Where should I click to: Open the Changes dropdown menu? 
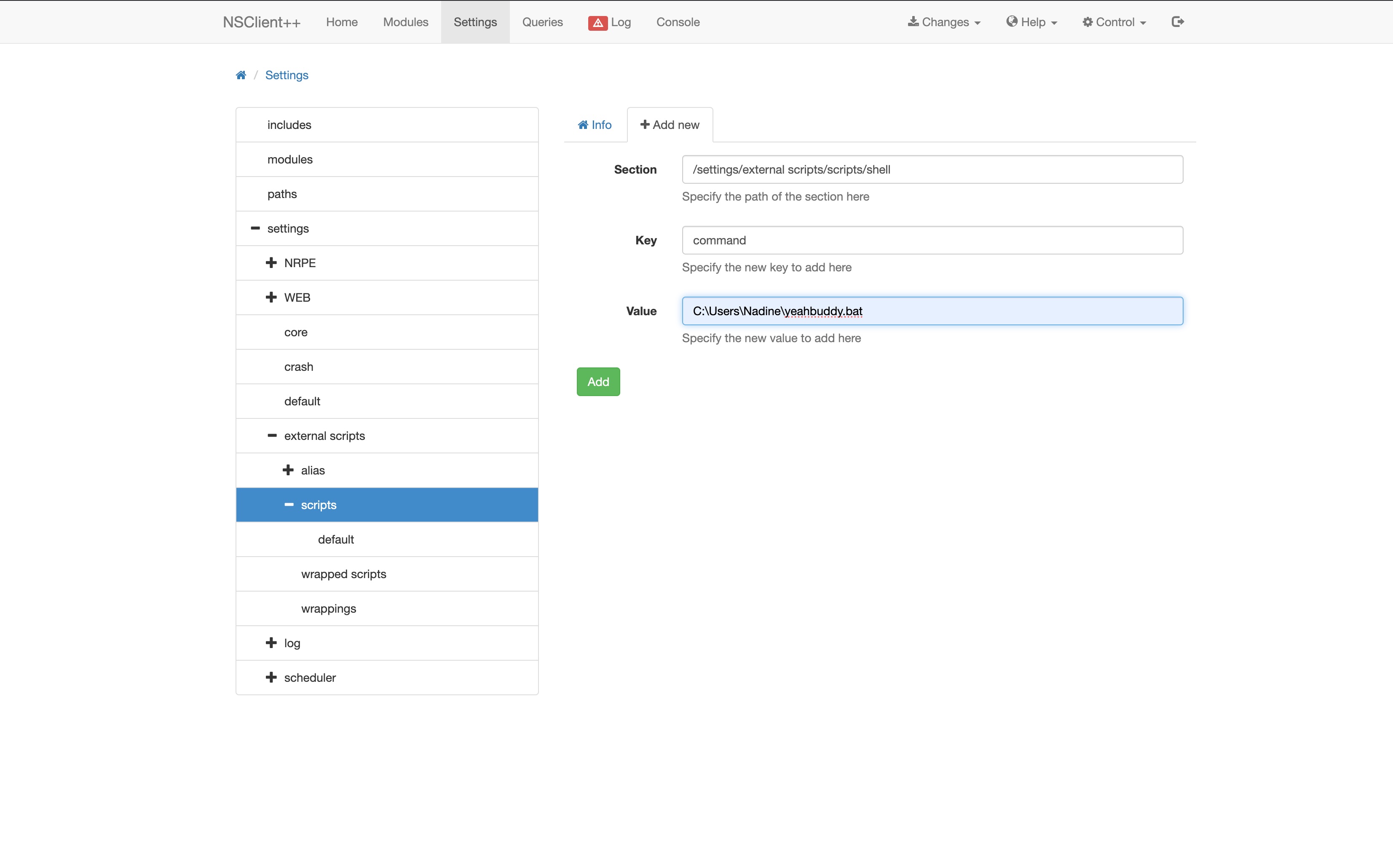[944, 22]
